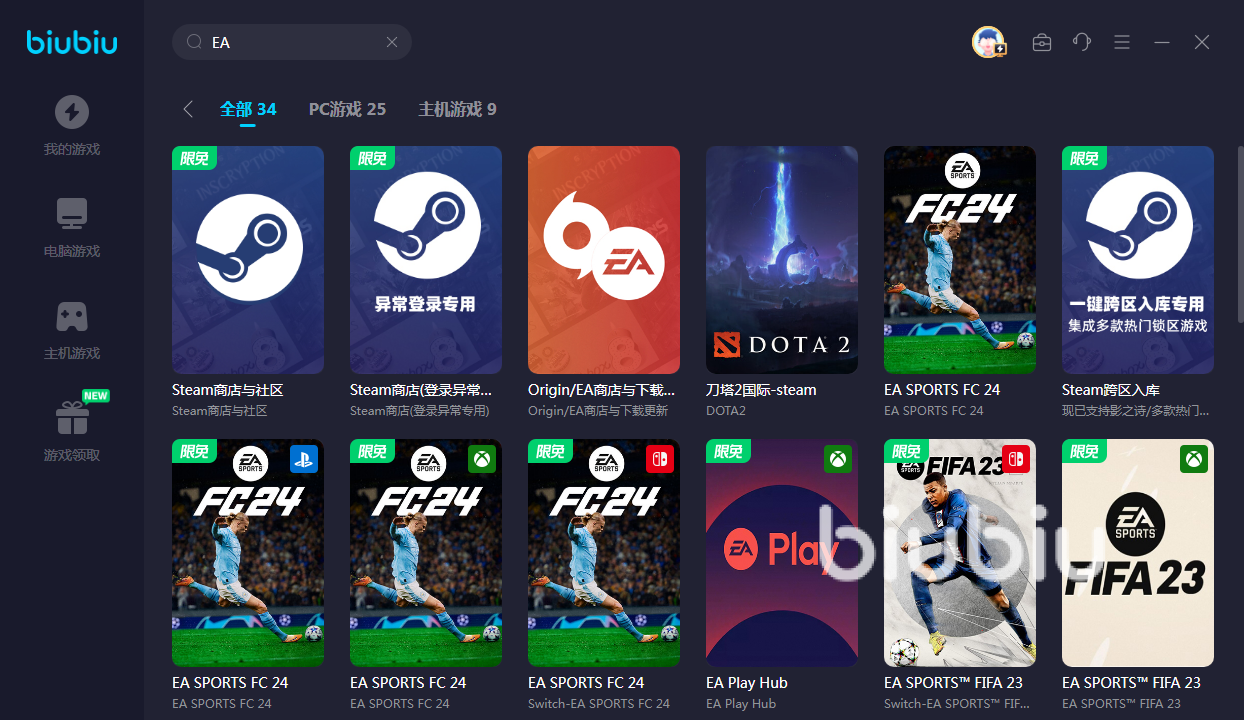Open customer support headset icon

[1082, 42]
